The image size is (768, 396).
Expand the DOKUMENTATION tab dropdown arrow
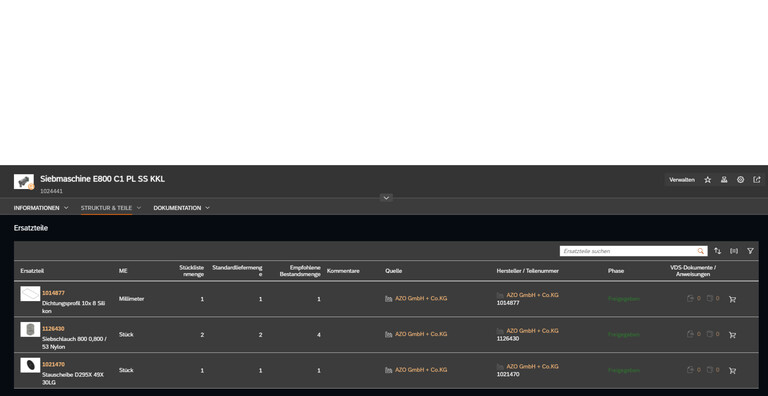coord(207,208)
